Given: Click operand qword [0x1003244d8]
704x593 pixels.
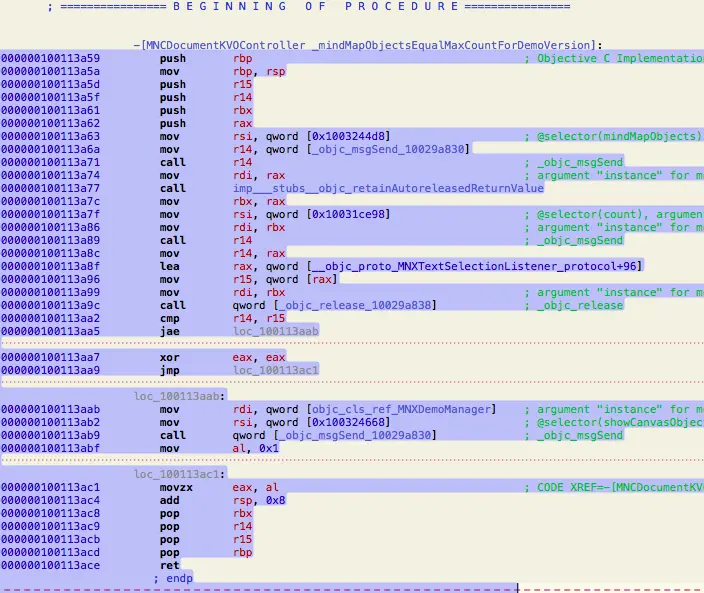Looking at the screenshot, I should [328, 136].
